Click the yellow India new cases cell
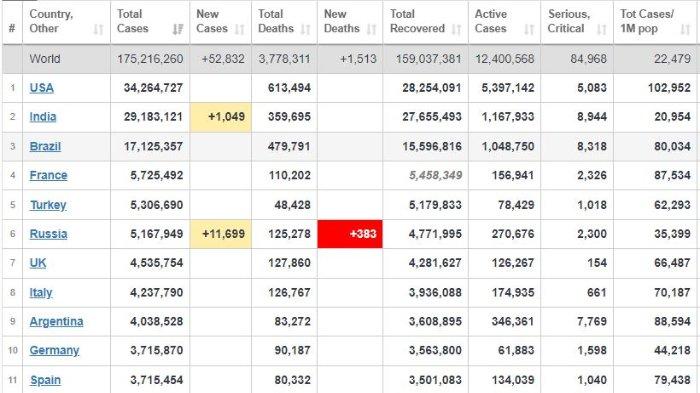700x393 pixels. 221,117
